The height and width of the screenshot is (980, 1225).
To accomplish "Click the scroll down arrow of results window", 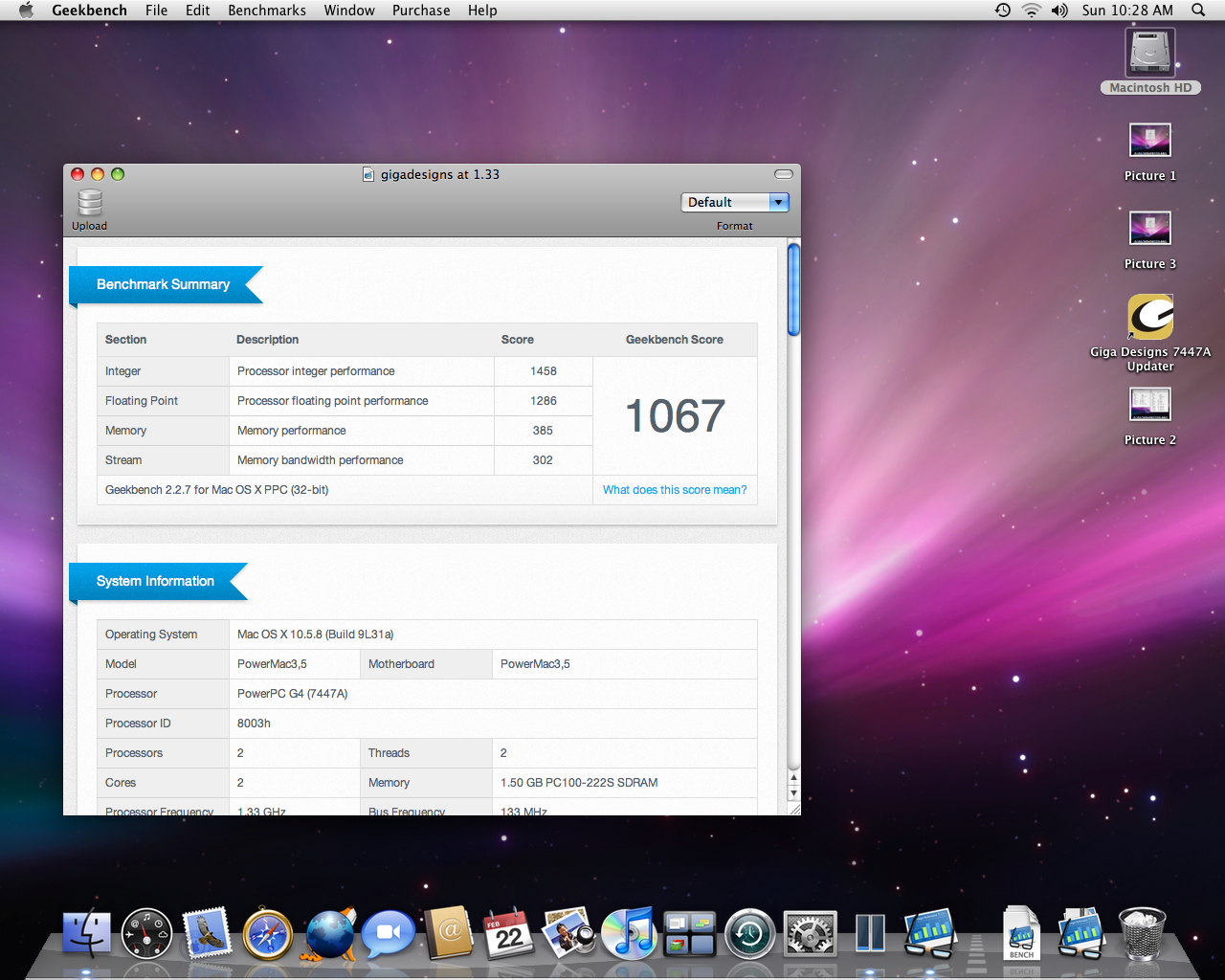I will click(793, 793).
